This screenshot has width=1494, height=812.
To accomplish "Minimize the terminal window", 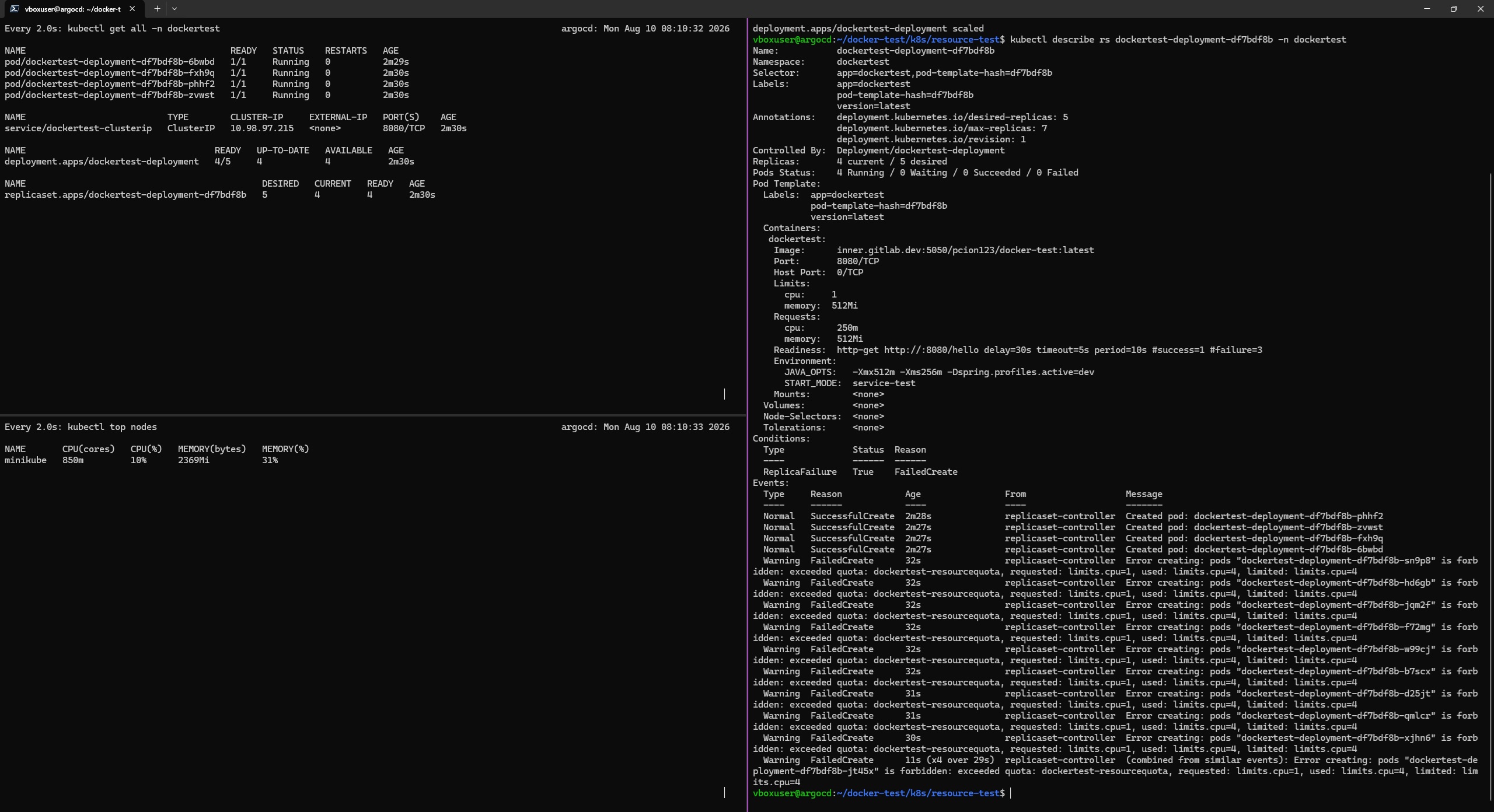I will 1427,9.
